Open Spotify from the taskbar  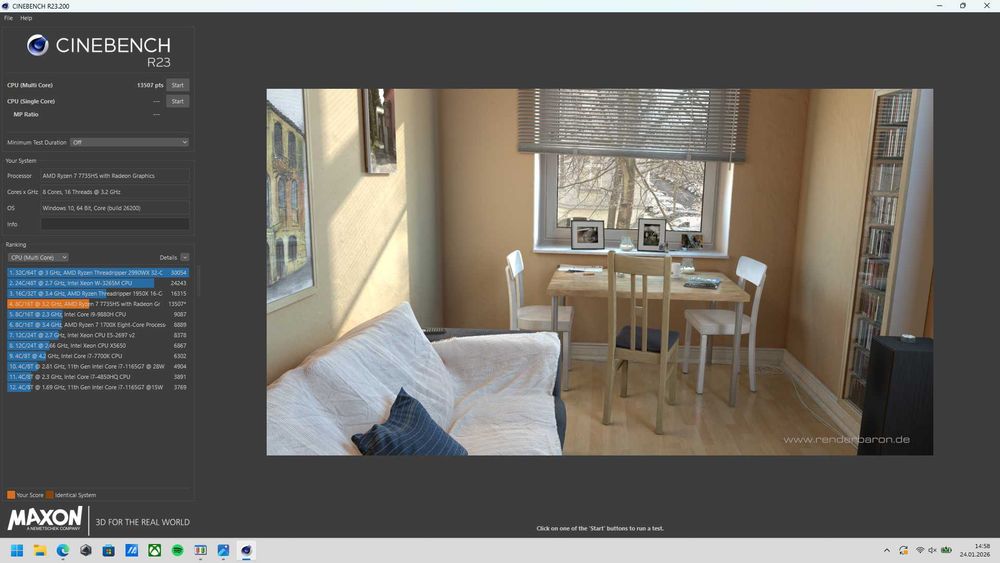[x=177, y=550]
